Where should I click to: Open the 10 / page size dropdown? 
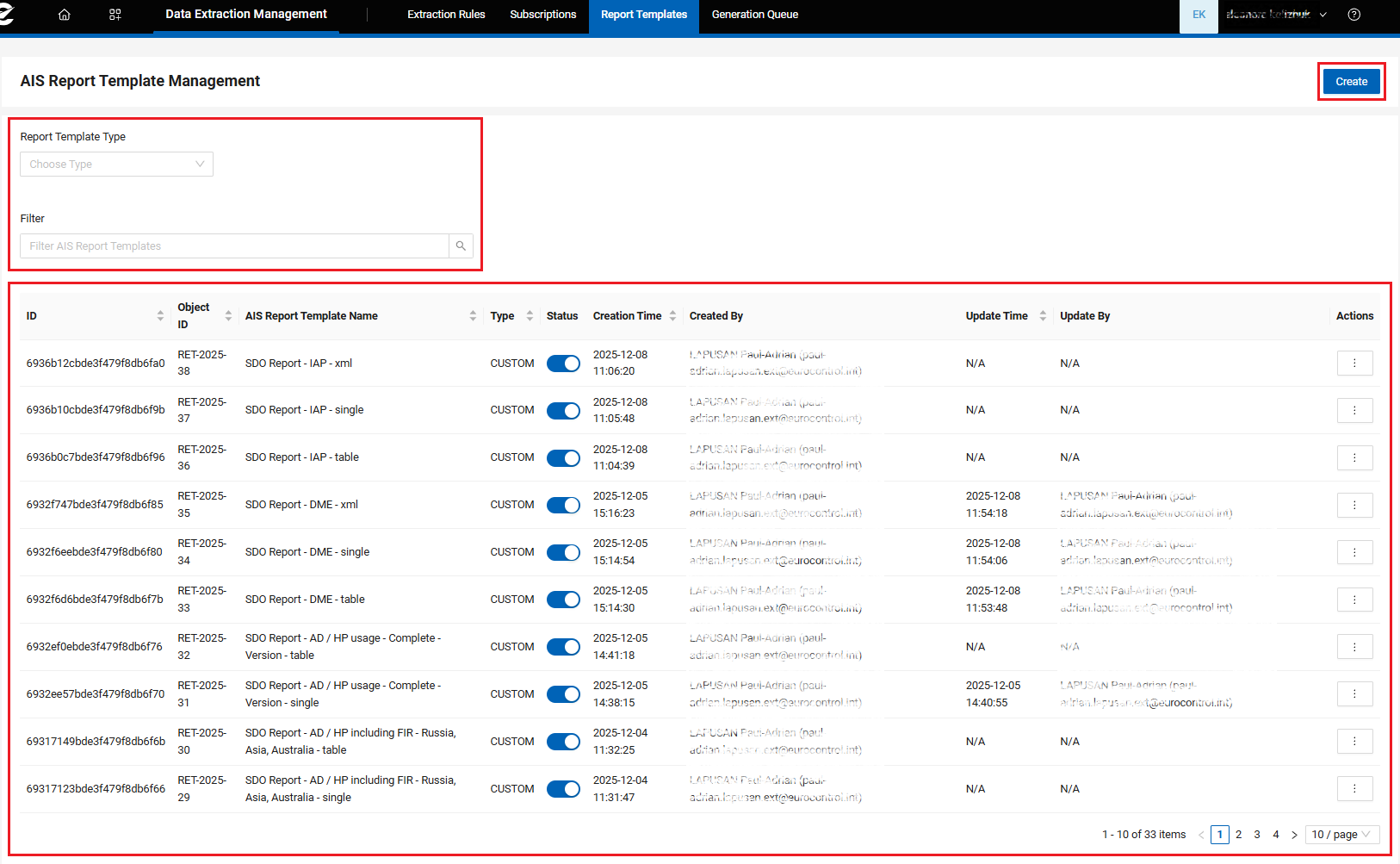coord(1342,835)
